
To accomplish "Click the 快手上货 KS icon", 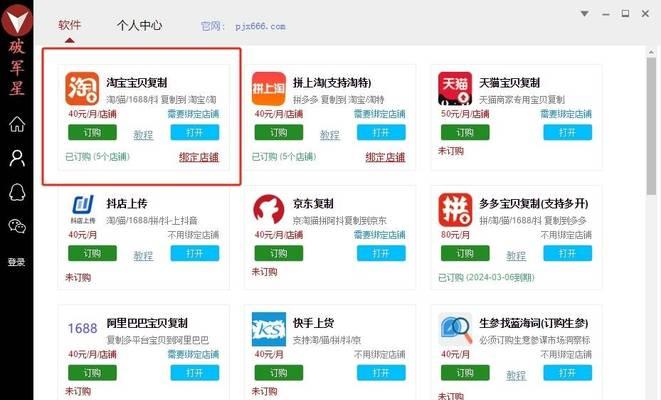I will [269, 329].
